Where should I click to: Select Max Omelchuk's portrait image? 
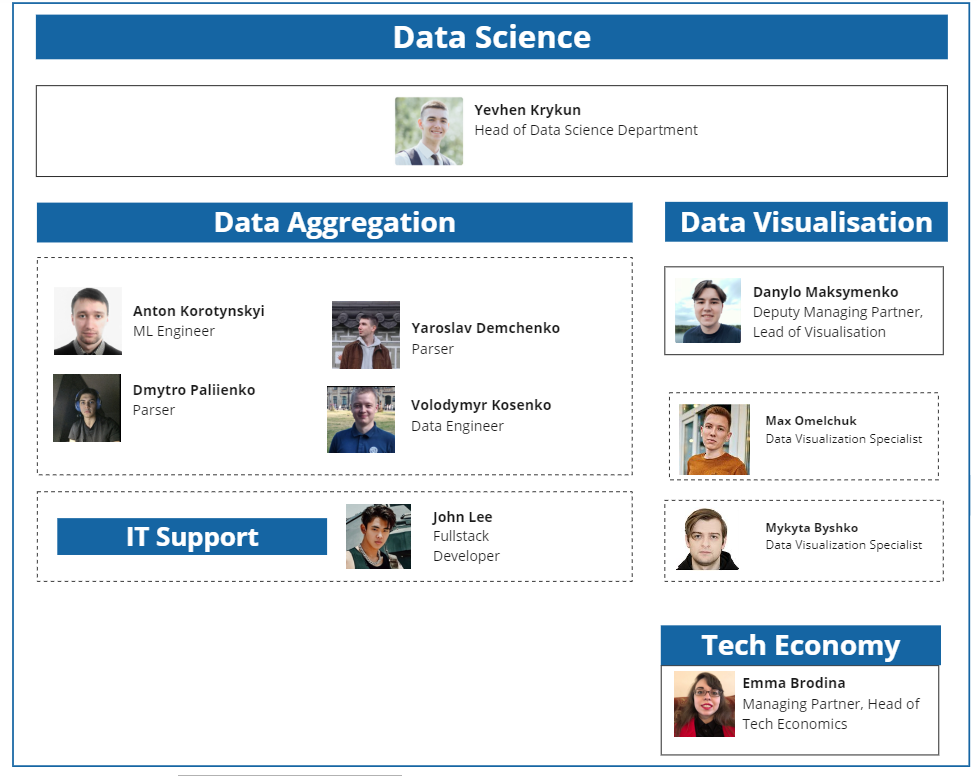point(714,439)
